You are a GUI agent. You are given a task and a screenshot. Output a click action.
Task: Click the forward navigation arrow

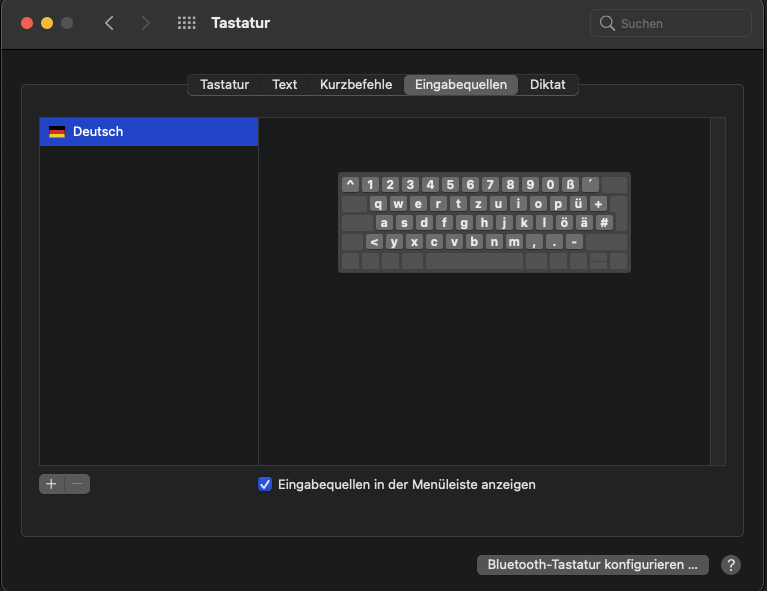pos(146,23)
